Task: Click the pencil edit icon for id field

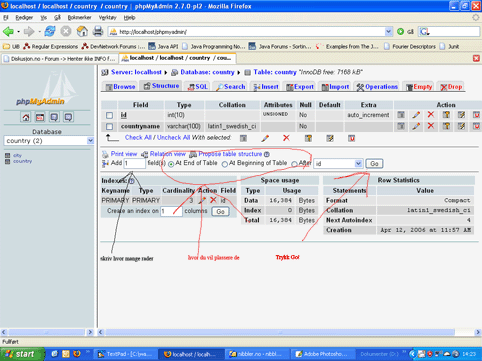Action: point(416,115)
